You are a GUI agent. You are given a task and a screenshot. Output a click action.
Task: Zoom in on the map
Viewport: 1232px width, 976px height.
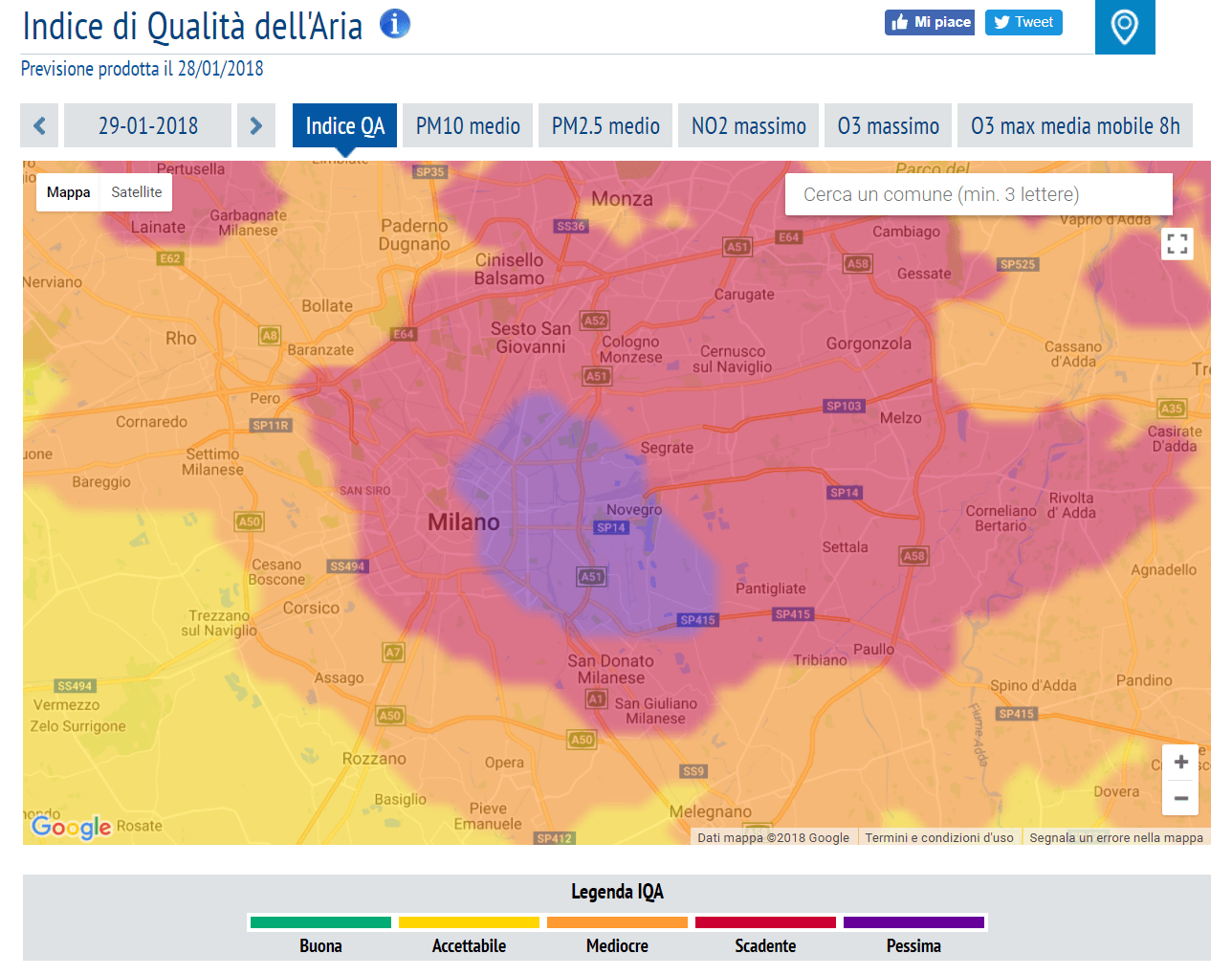(1180, 762)
